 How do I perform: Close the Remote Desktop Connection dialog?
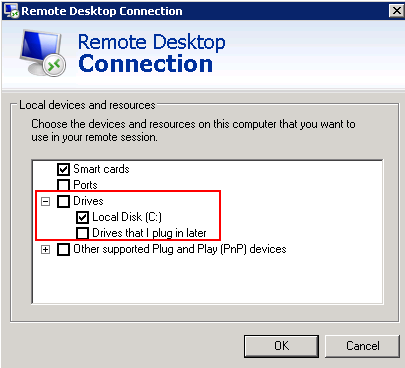tap(396, 11)
